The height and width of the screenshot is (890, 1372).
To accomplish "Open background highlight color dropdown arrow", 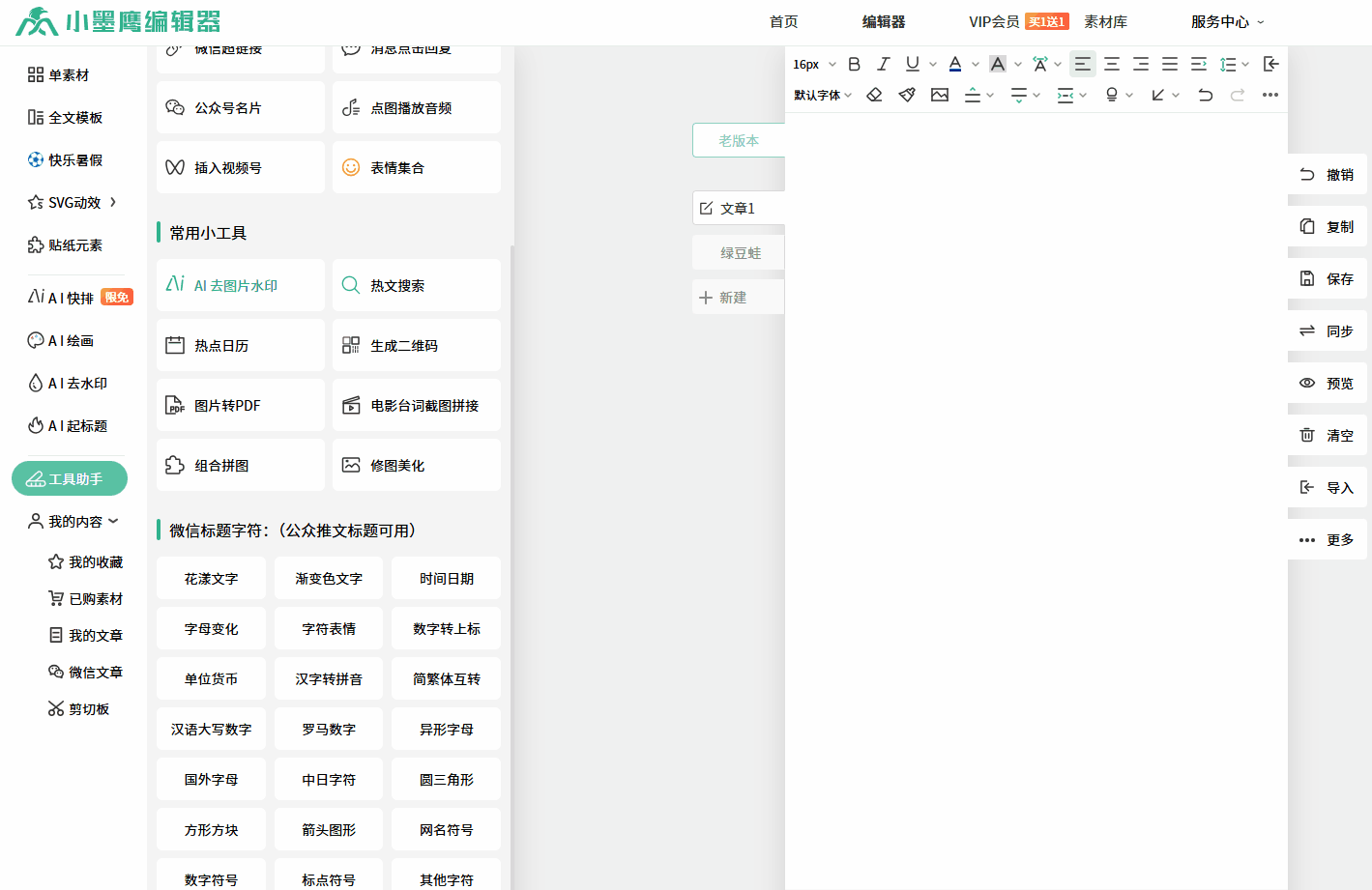I will [1018, 64].
